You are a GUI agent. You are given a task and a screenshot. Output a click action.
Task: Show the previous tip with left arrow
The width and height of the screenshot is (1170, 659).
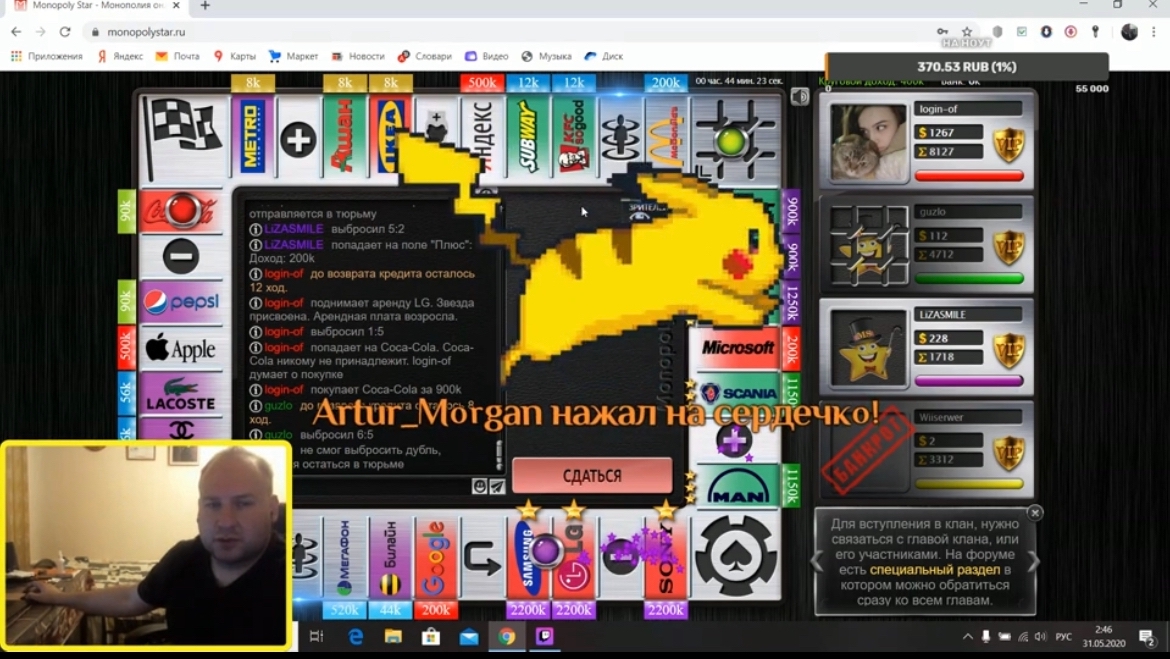[x=817, y=562]
